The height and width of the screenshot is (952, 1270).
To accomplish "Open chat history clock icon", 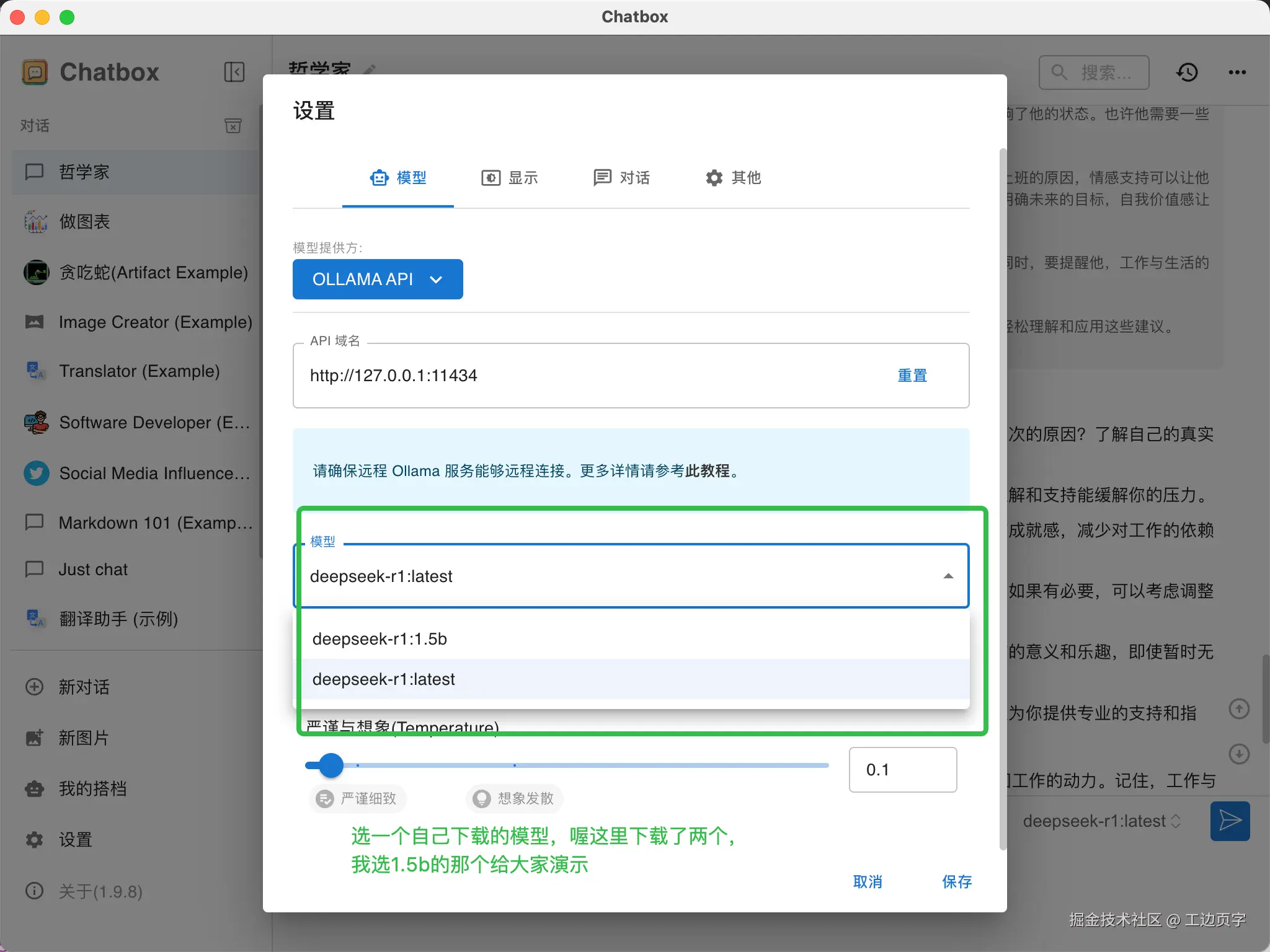I will pyautogui.click(x=1187, y=73).
